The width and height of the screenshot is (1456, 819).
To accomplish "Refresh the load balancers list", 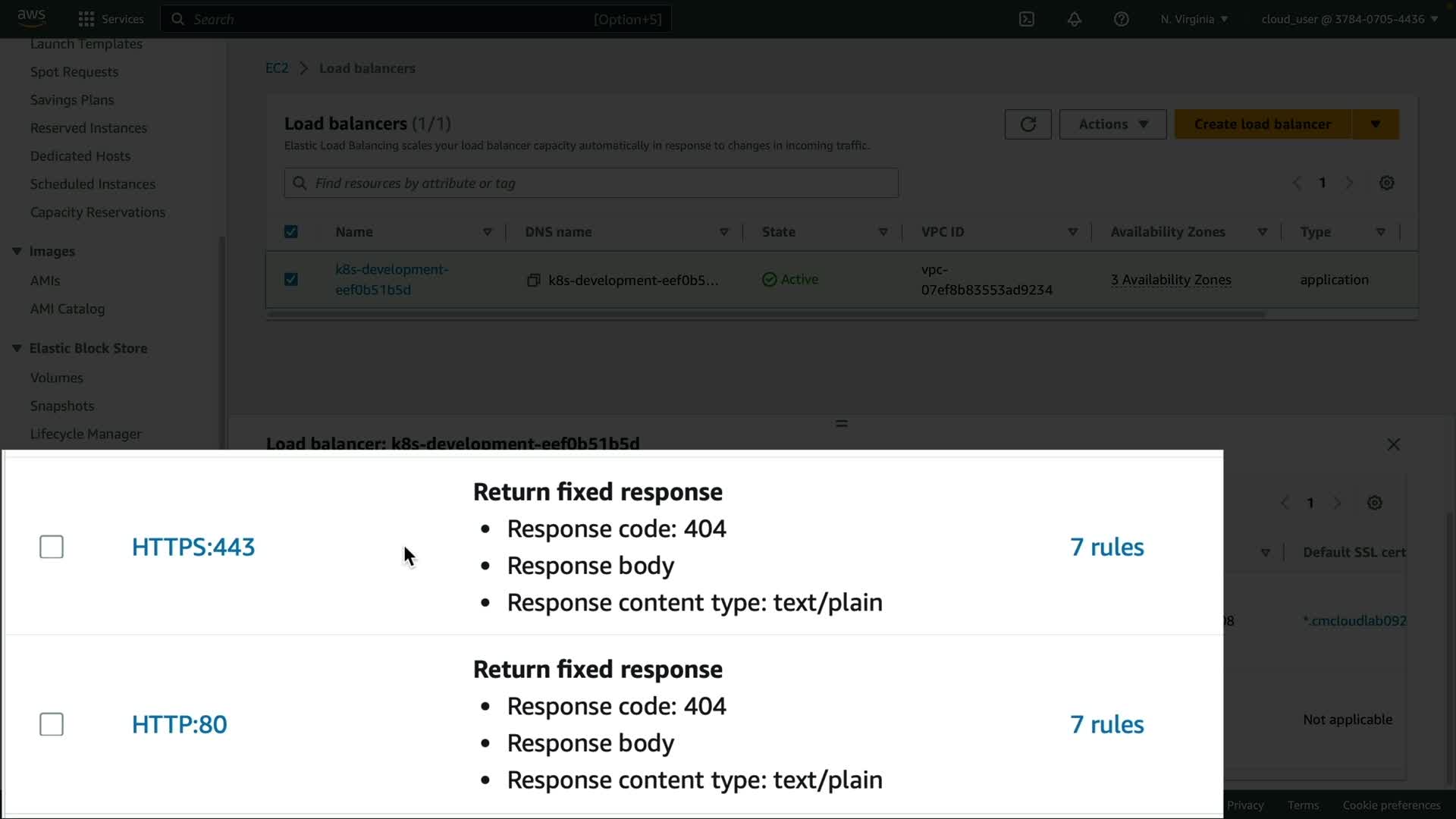I will (1028, 124).
